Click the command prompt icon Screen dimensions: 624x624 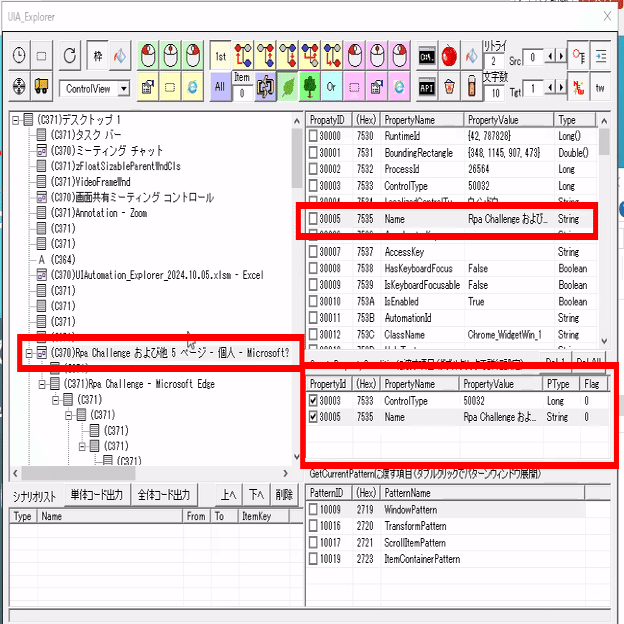pos(427,55)
